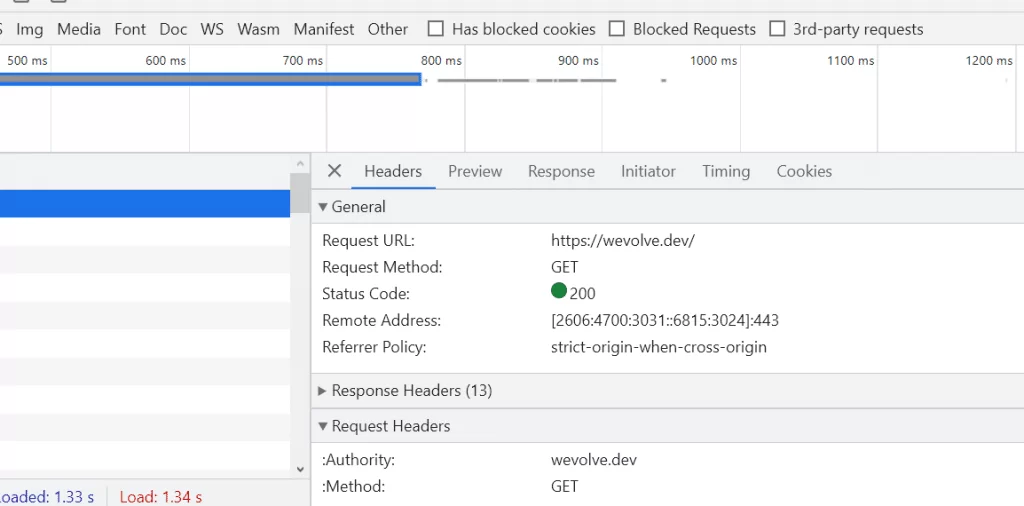Toggle 3rd-party requests checkbox

pos(777,29)
